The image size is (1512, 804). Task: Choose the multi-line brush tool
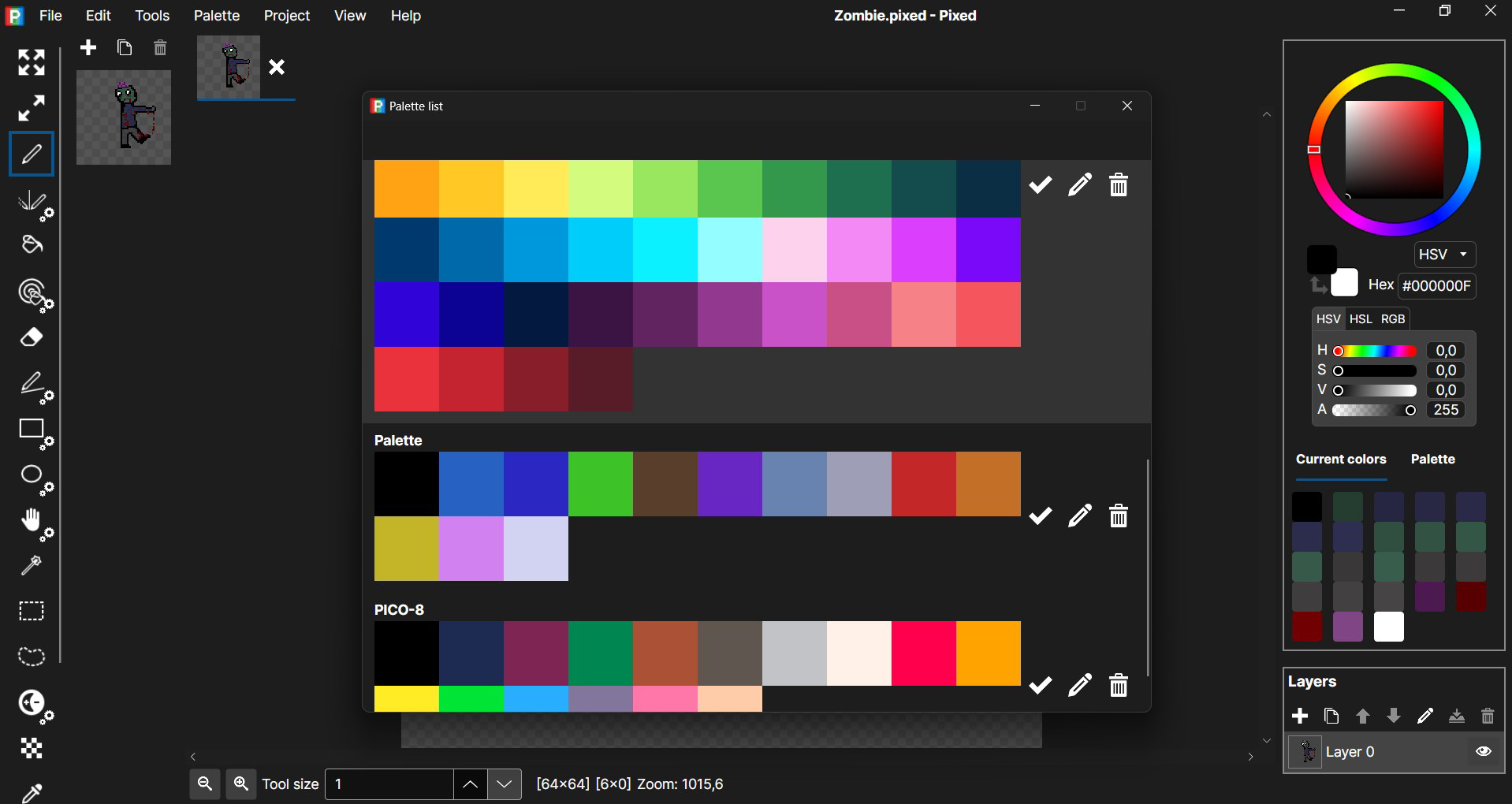(35, 206)
